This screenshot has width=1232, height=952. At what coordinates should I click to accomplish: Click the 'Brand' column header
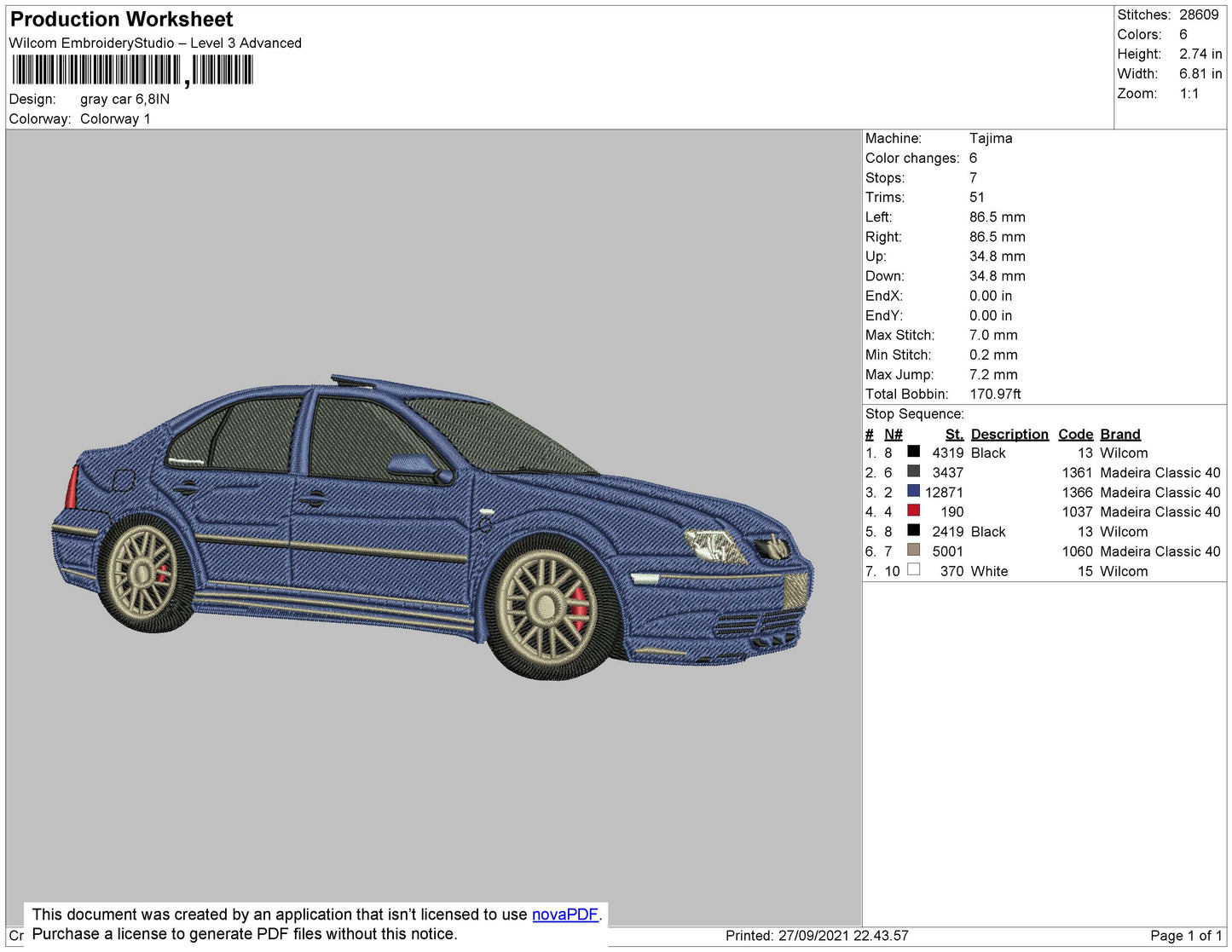coord(1120,434)
